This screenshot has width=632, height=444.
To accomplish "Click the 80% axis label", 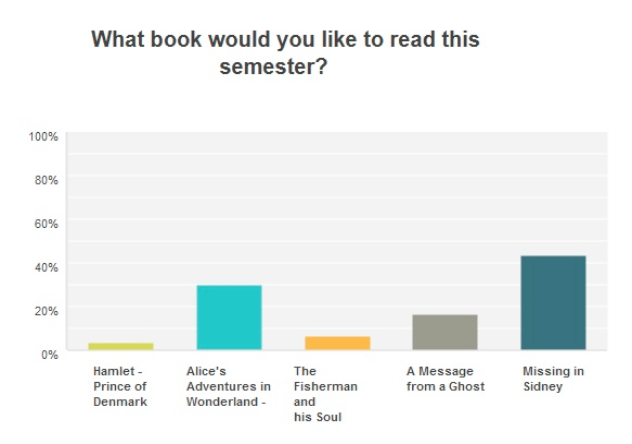I will [x=46, y=180].
